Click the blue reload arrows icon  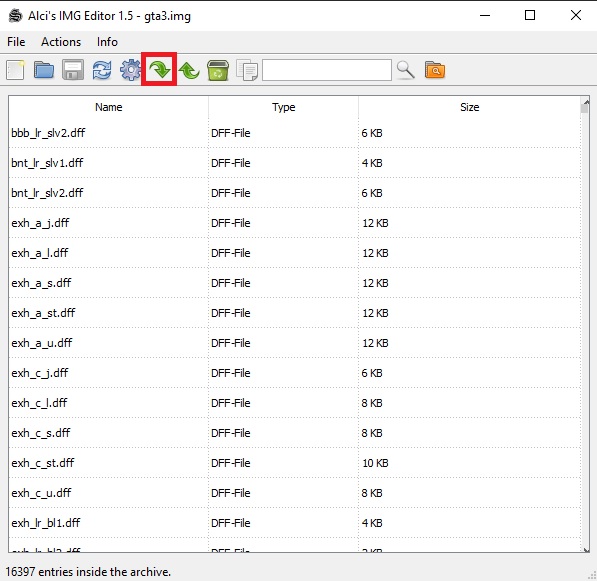102,70
